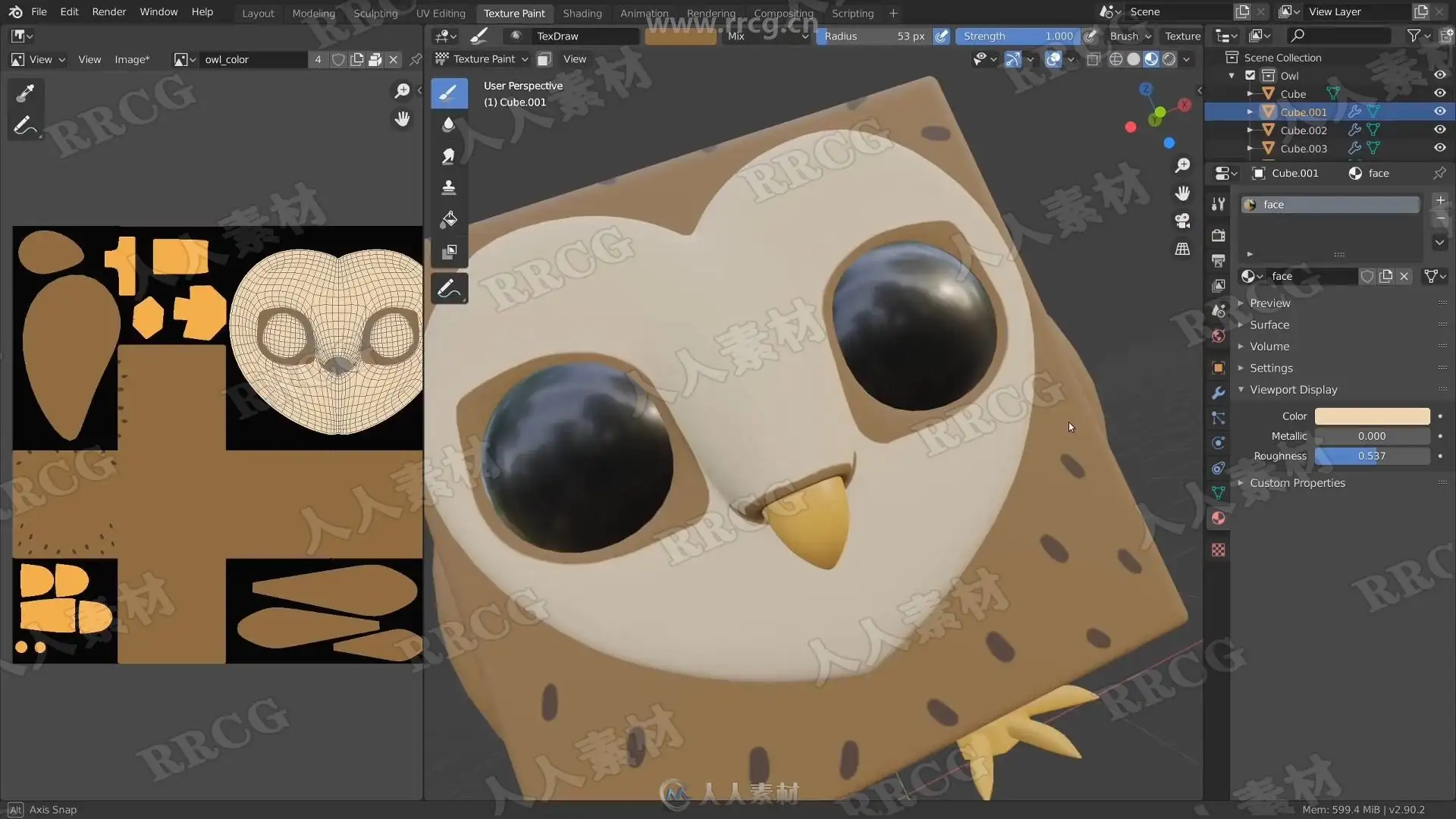Open the Render menu

pos(108,12)
